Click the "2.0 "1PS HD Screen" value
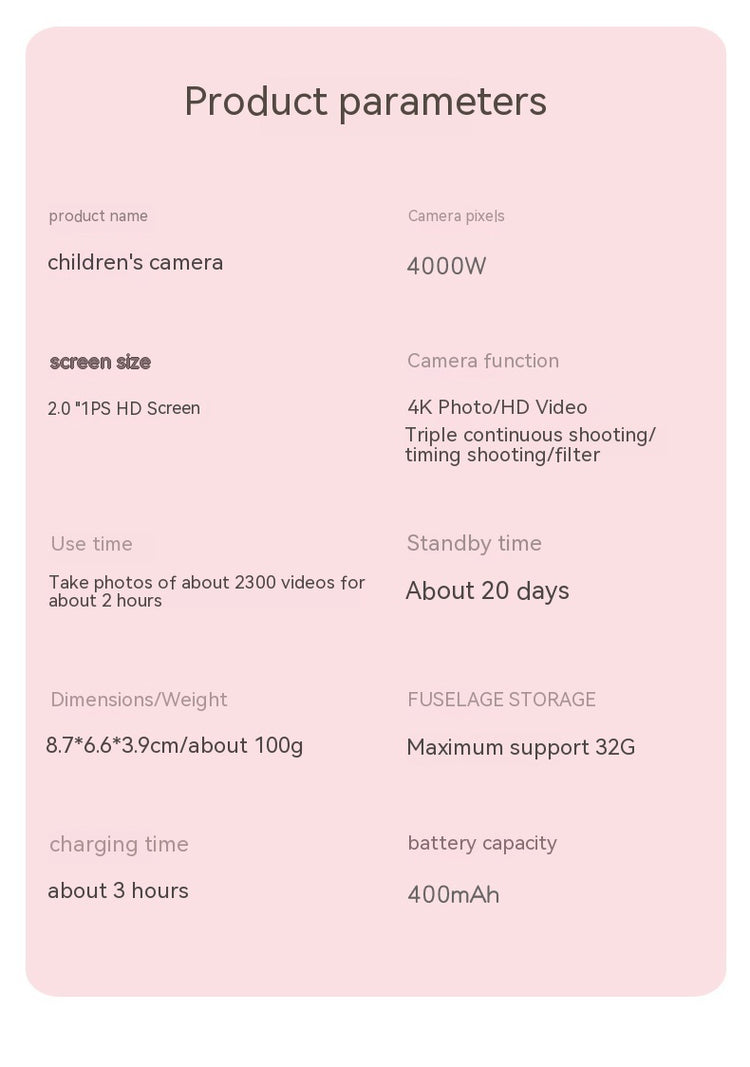The width and height of the screenshot is (750, 1067). coord(124,408)
